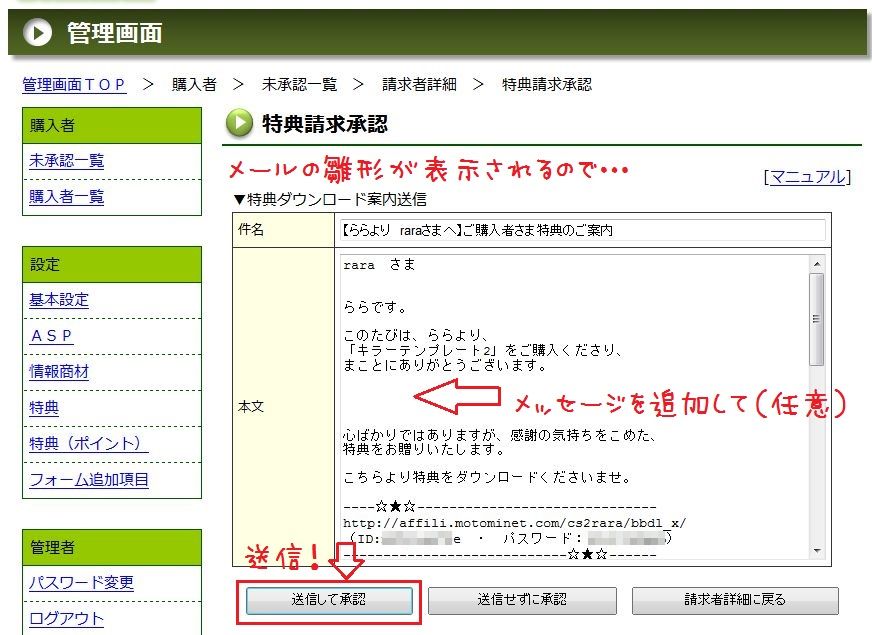Click the scroll-up arrow of the 本文 textarea
The height and width of the screenshot is (635, 872).
(817, 265)
